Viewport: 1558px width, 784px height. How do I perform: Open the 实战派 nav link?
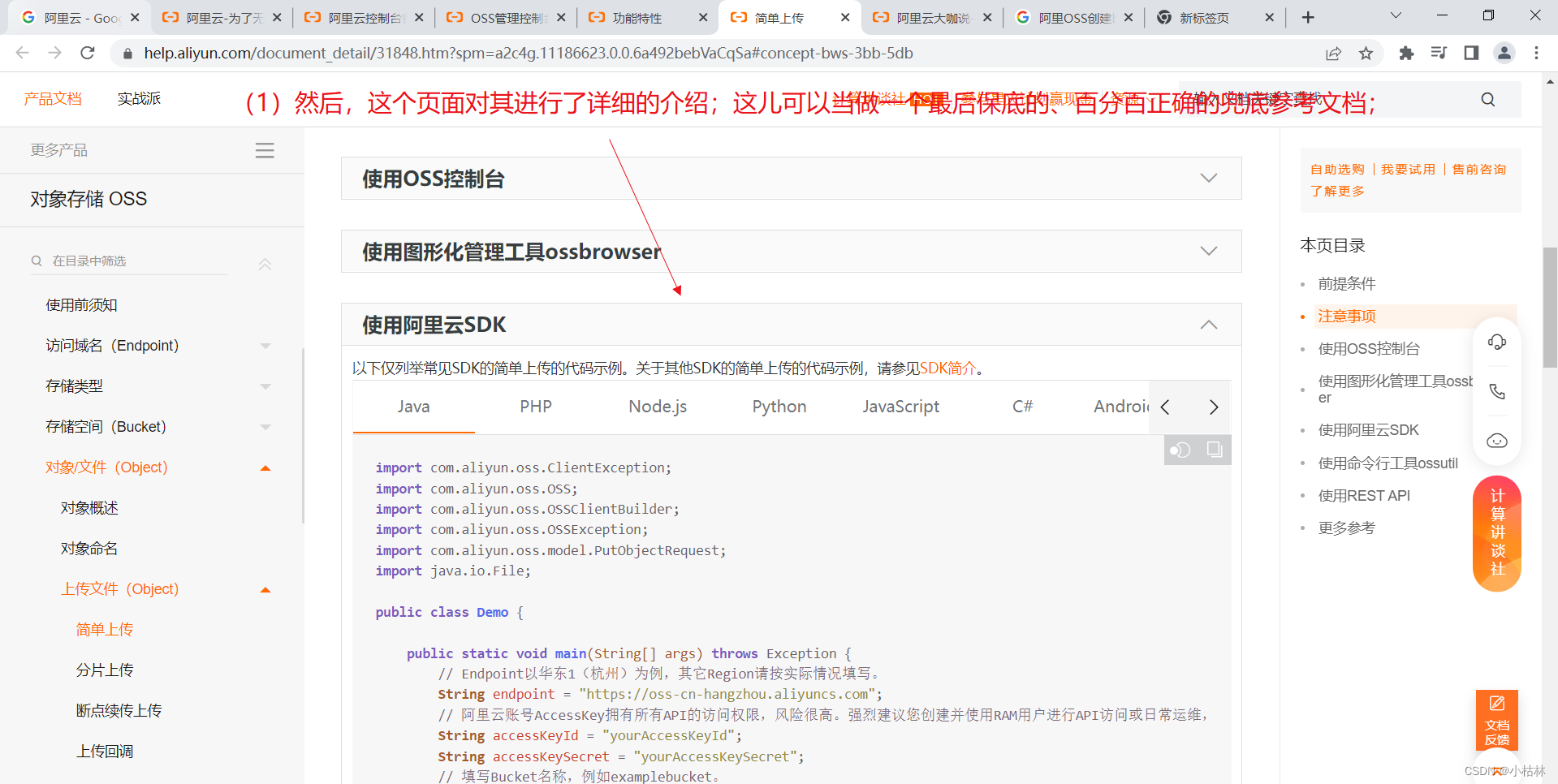[x=139, y=98]
